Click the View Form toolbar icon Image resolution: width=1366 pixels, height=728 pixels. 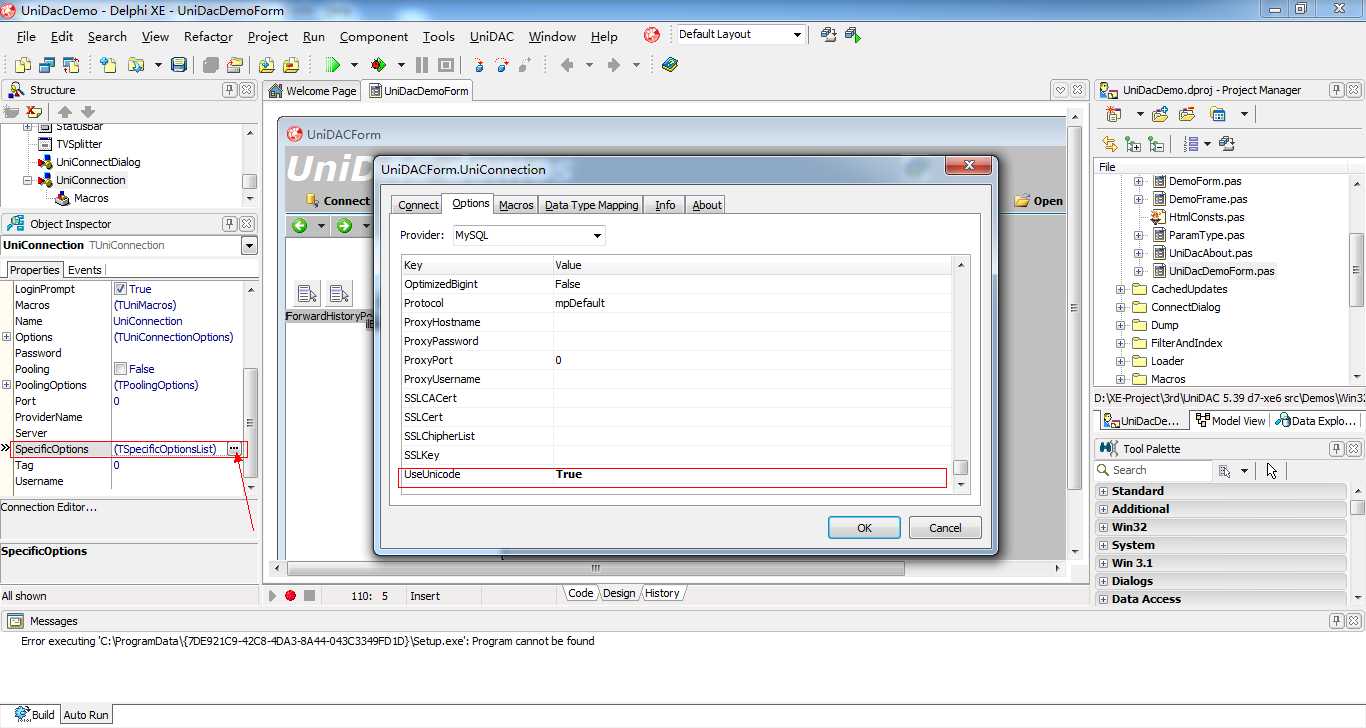(x=46, y=65)
